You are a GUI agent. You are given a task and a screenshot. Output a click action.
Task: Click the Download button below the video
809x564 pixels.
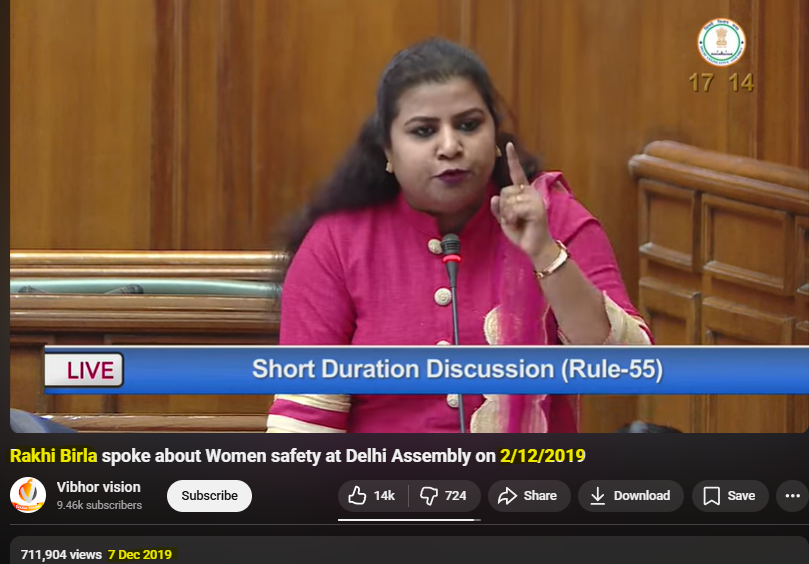click(630, 496)
